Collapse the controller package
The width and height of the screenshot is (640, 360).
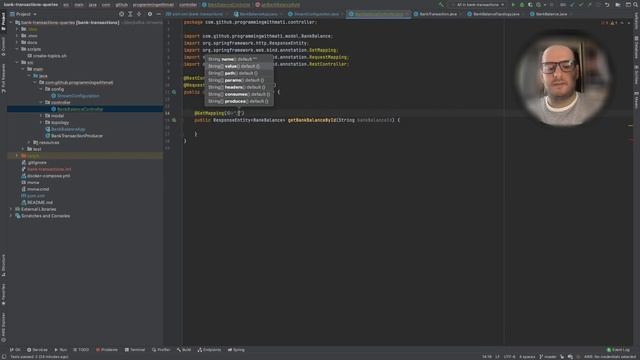pyautogui.click(x=41, y=102)
